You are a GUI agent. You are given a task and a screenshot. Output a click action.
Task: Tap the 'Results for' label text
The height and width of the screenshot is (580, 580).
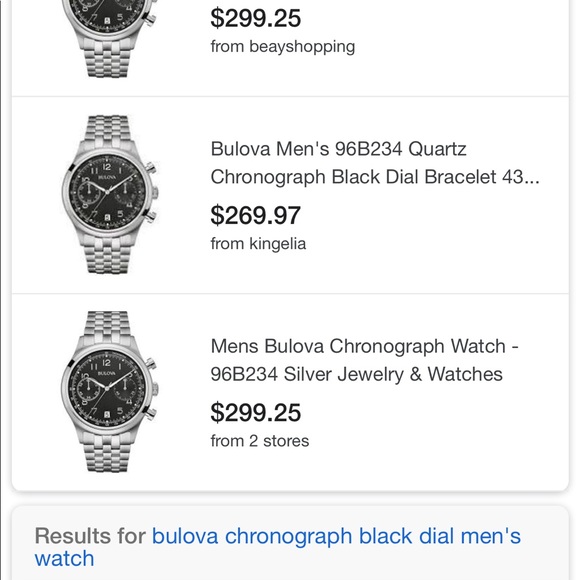[90, 536]
